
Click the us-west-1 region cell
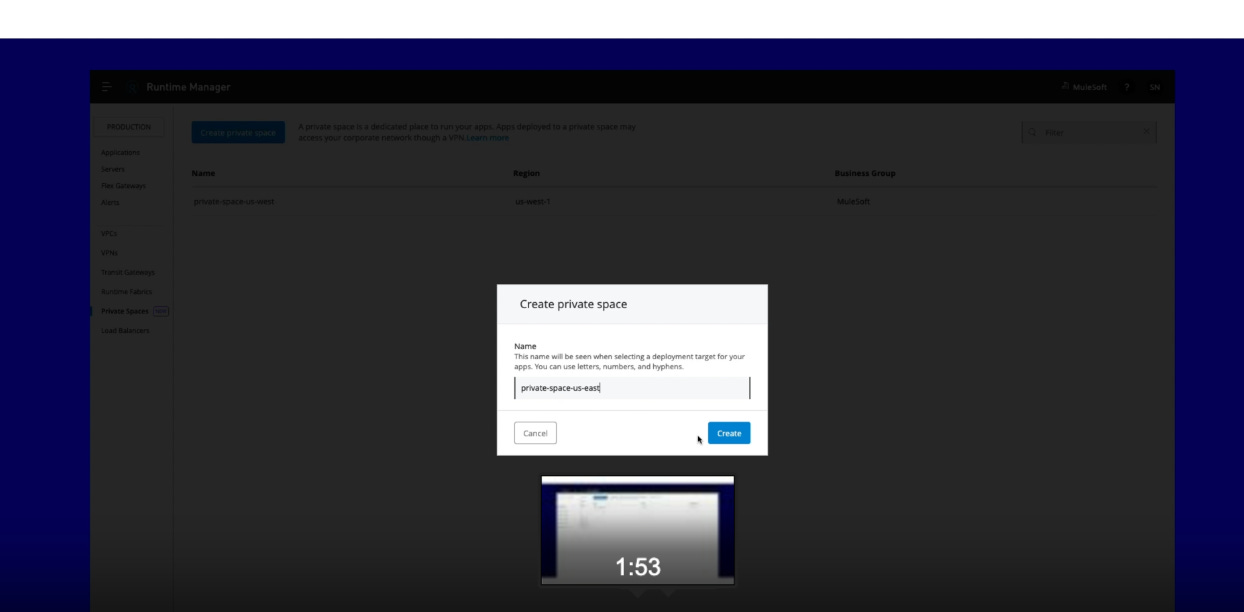[x=532, y=202]
